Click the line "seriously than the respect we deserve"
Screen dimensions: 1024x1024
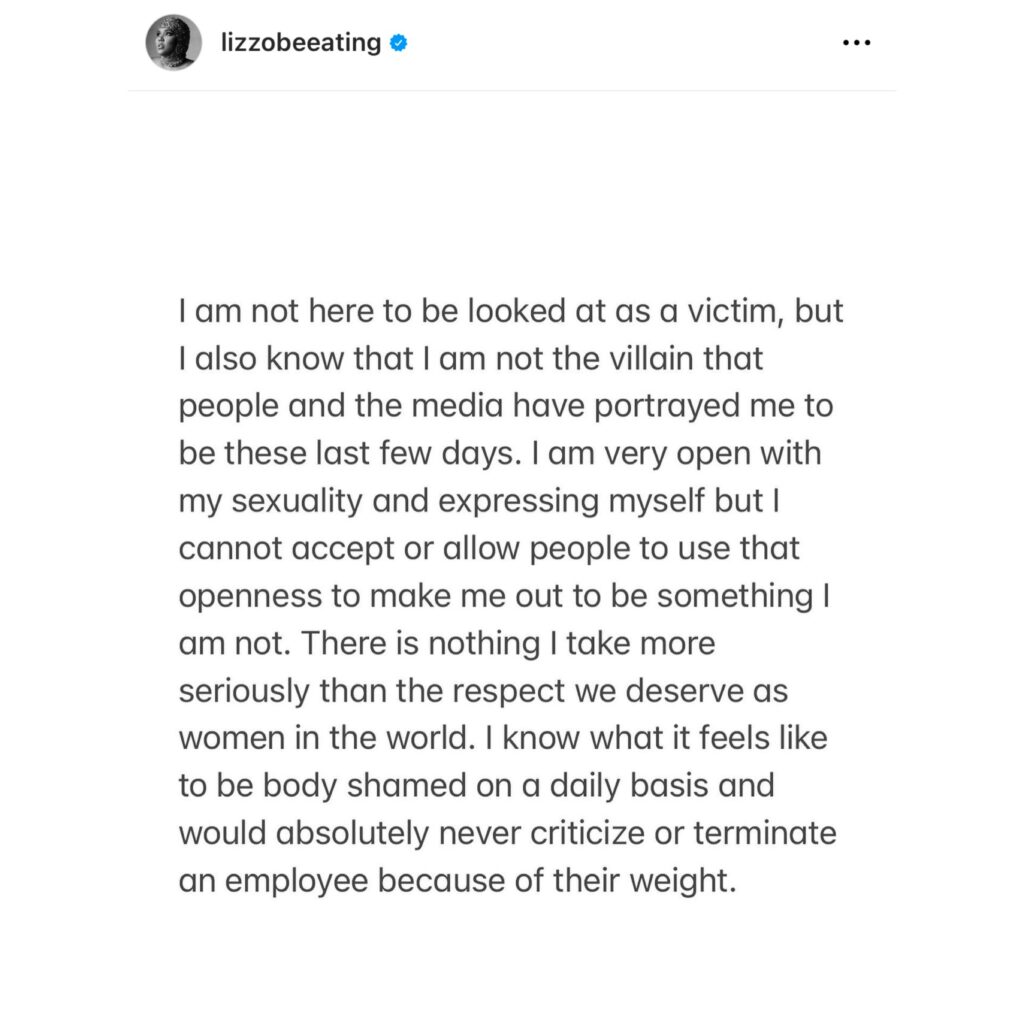tap(483, 691)
